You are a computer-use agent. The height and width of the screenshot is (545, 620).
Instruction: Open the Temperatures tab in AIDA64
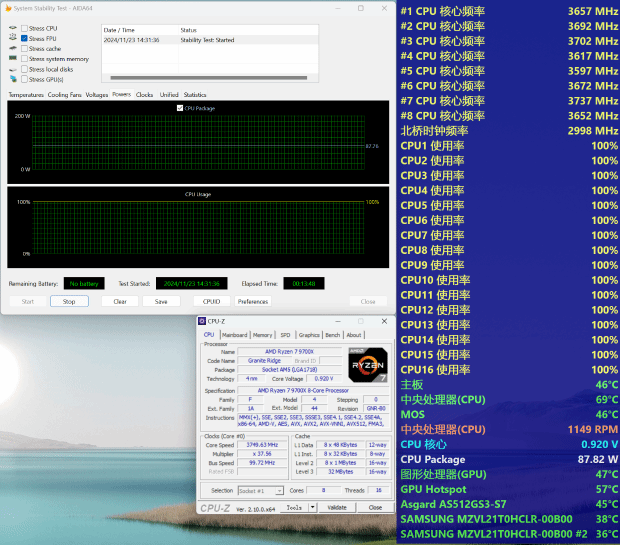tap(26, 95)
